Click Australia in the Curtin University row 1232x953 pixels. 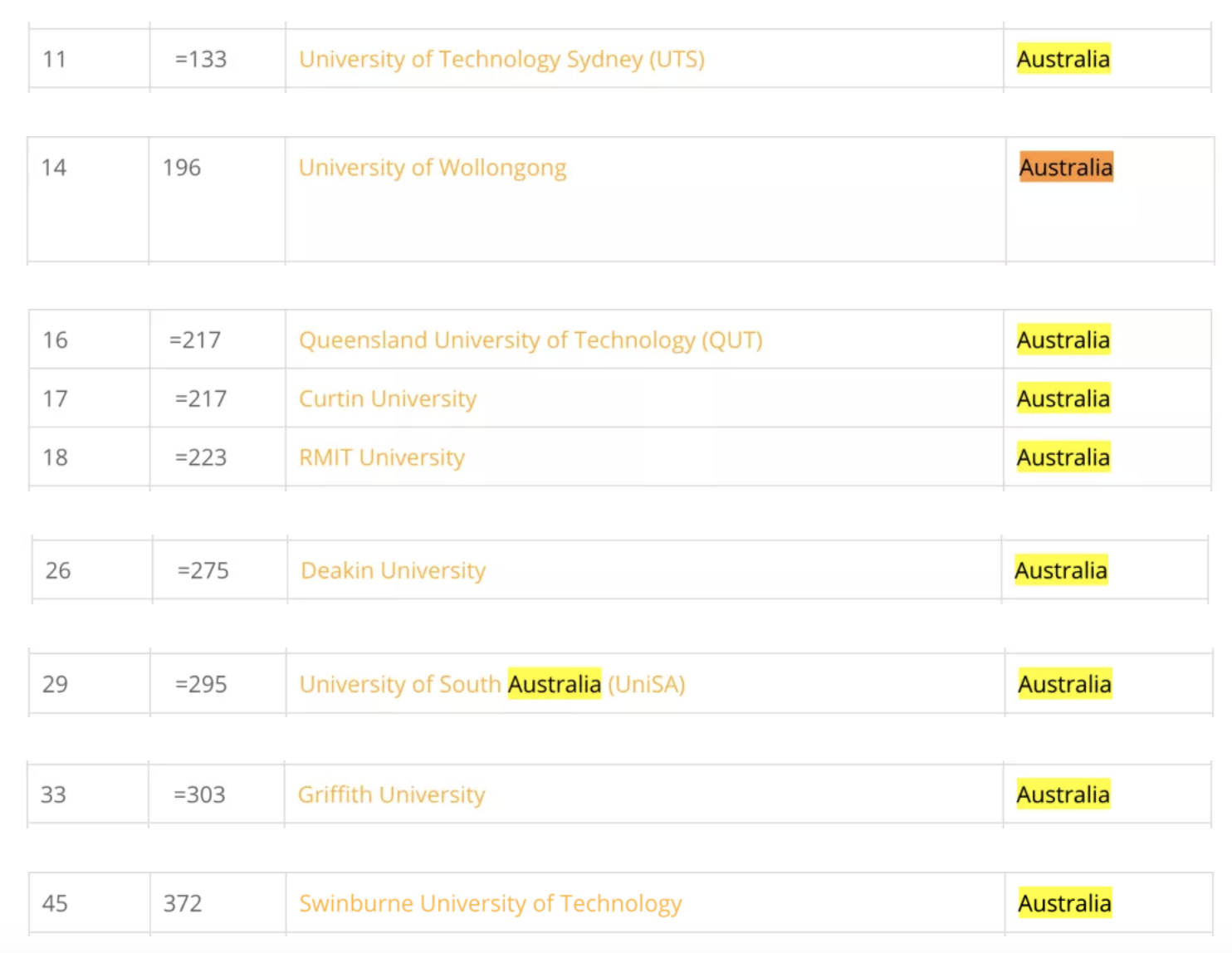tap(1063, 399)
